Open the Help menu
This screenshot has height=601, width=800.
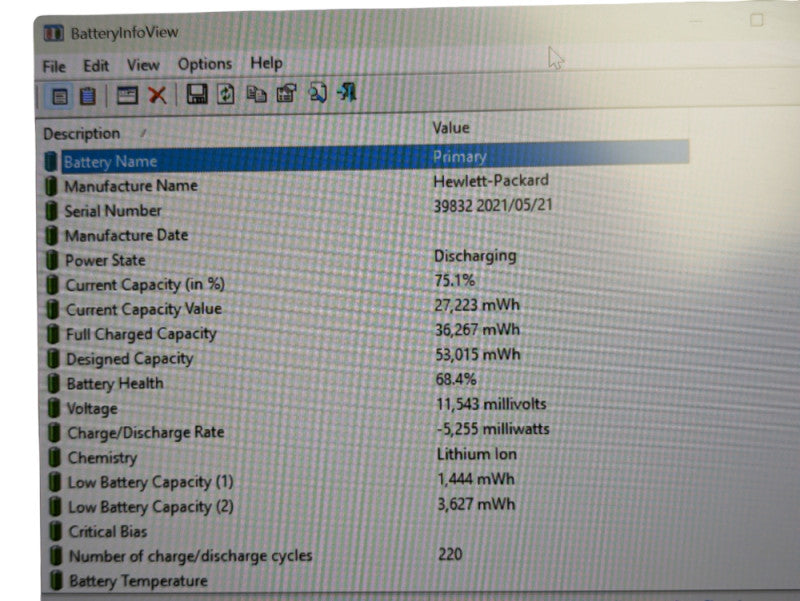(x=266, y=63)
